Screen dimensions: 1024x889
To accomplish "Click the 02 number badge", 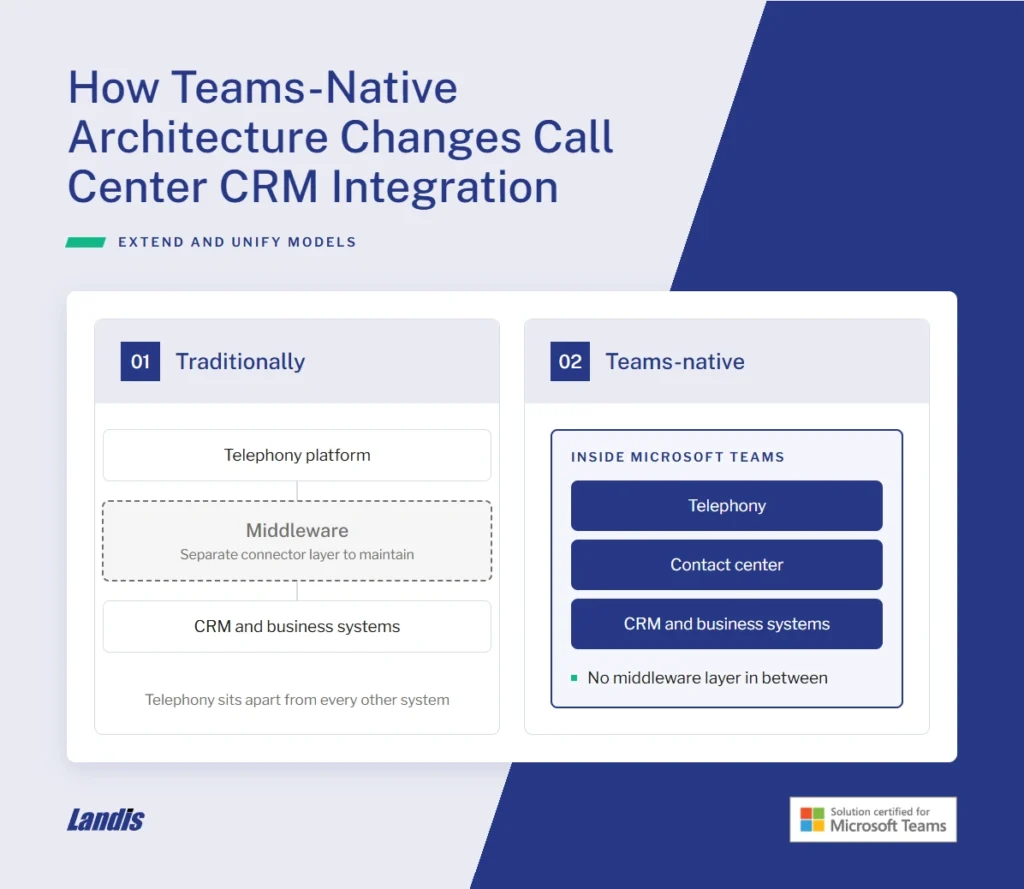I will coord(569,361).
